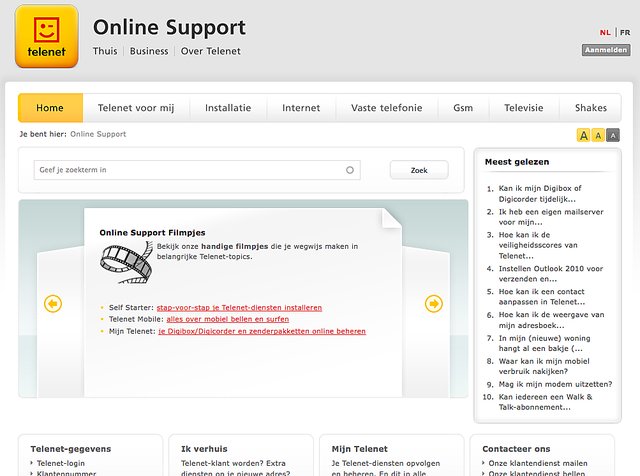Open 'Ik heb een eigen mailserver' article
The width and height of the screenshot is (640, 476).
[551, 217]
